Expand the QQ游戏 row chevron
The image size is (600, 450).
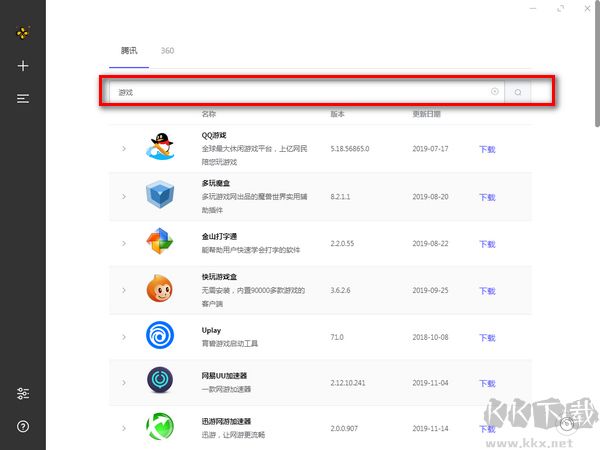point(124,148)
